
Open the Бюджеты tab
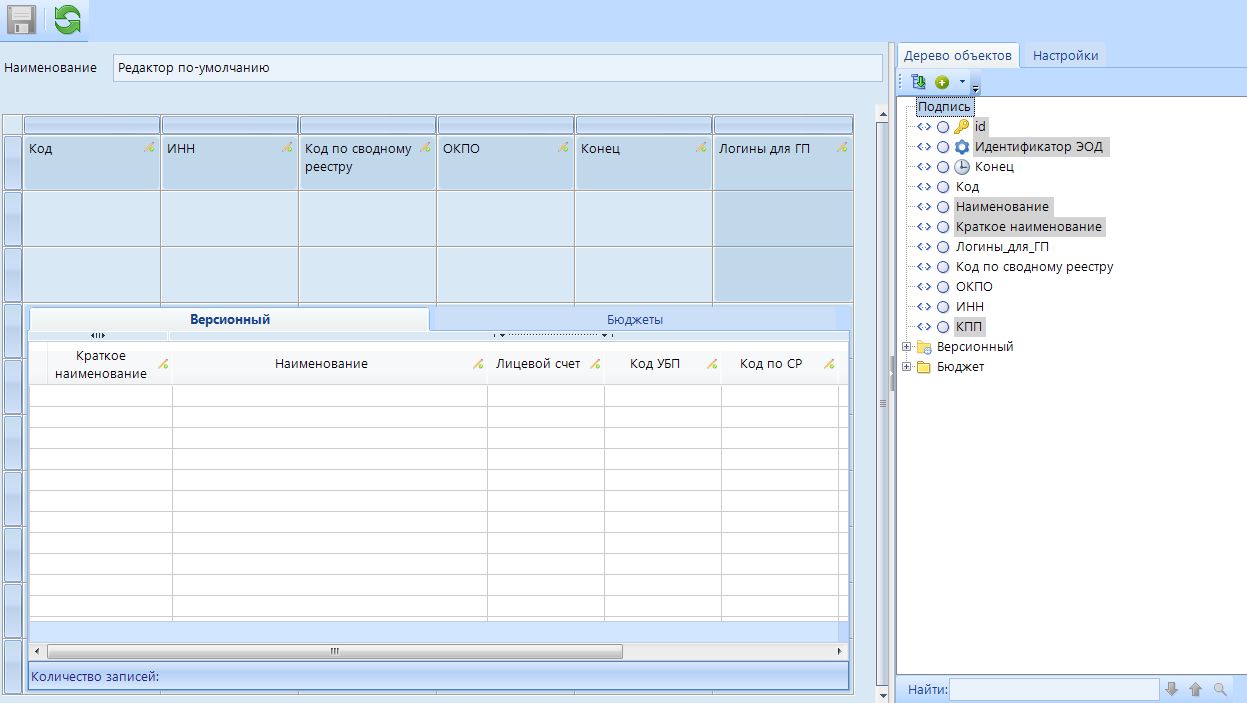click(x=634, y=320)
